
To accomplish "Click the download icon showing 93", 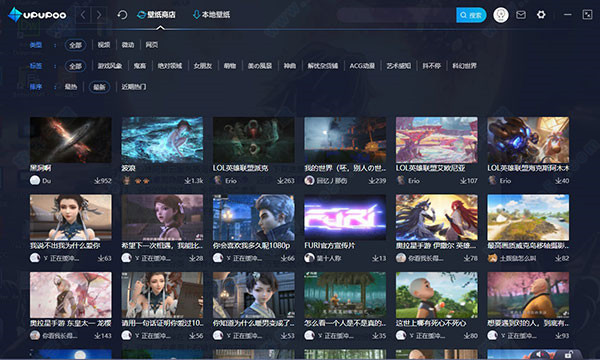I will pos(558,336).
